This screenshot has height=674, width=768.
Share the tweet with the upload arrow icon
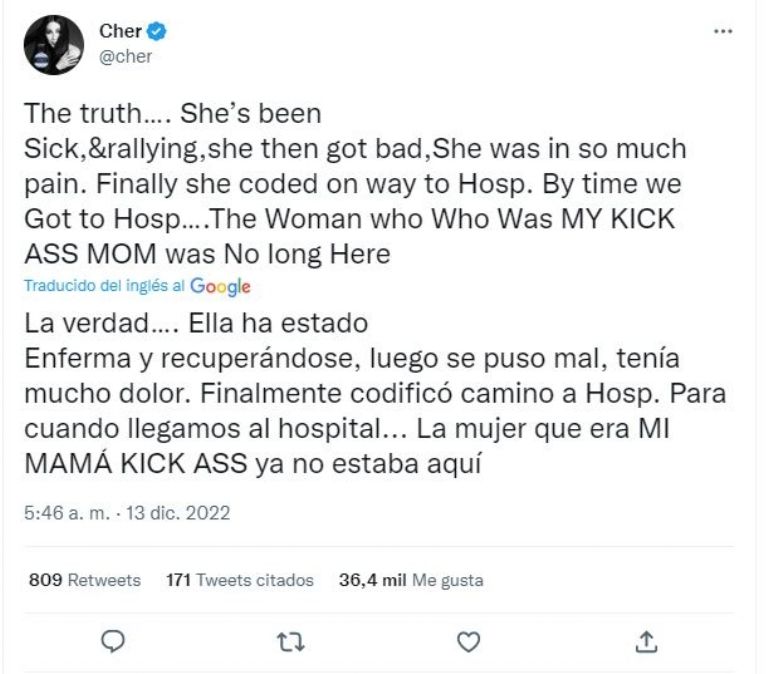click(x=645, y=641)
